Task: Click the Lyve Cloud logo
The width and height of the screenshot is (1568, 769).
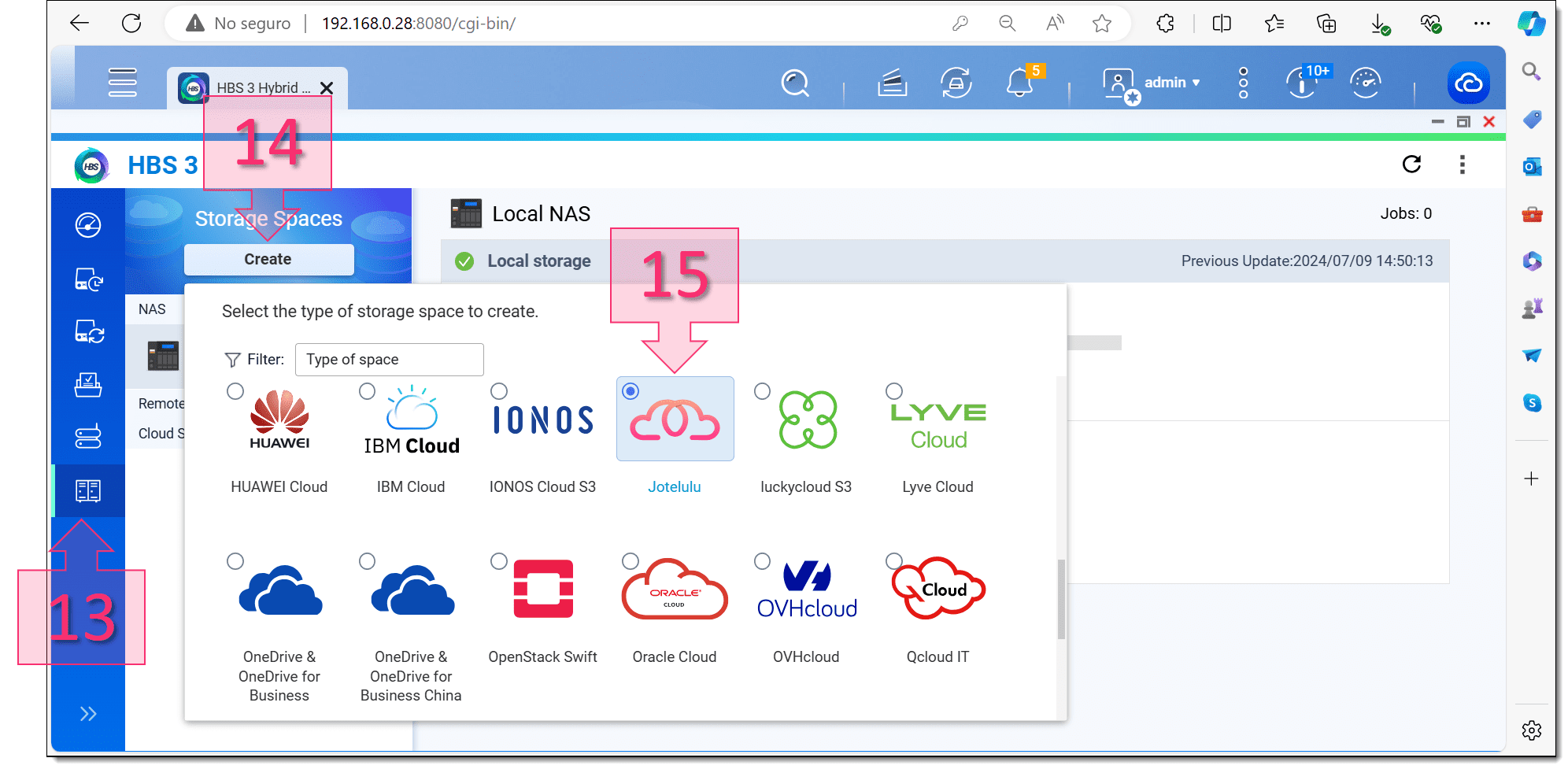Action: (x=938, y=426)
